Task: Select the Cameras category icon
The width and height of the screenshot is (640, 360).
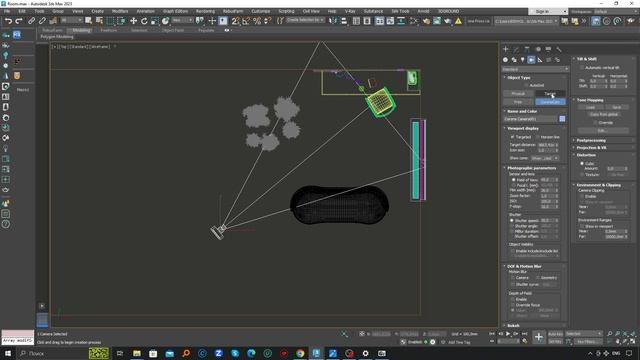Action: coord(531,60)
